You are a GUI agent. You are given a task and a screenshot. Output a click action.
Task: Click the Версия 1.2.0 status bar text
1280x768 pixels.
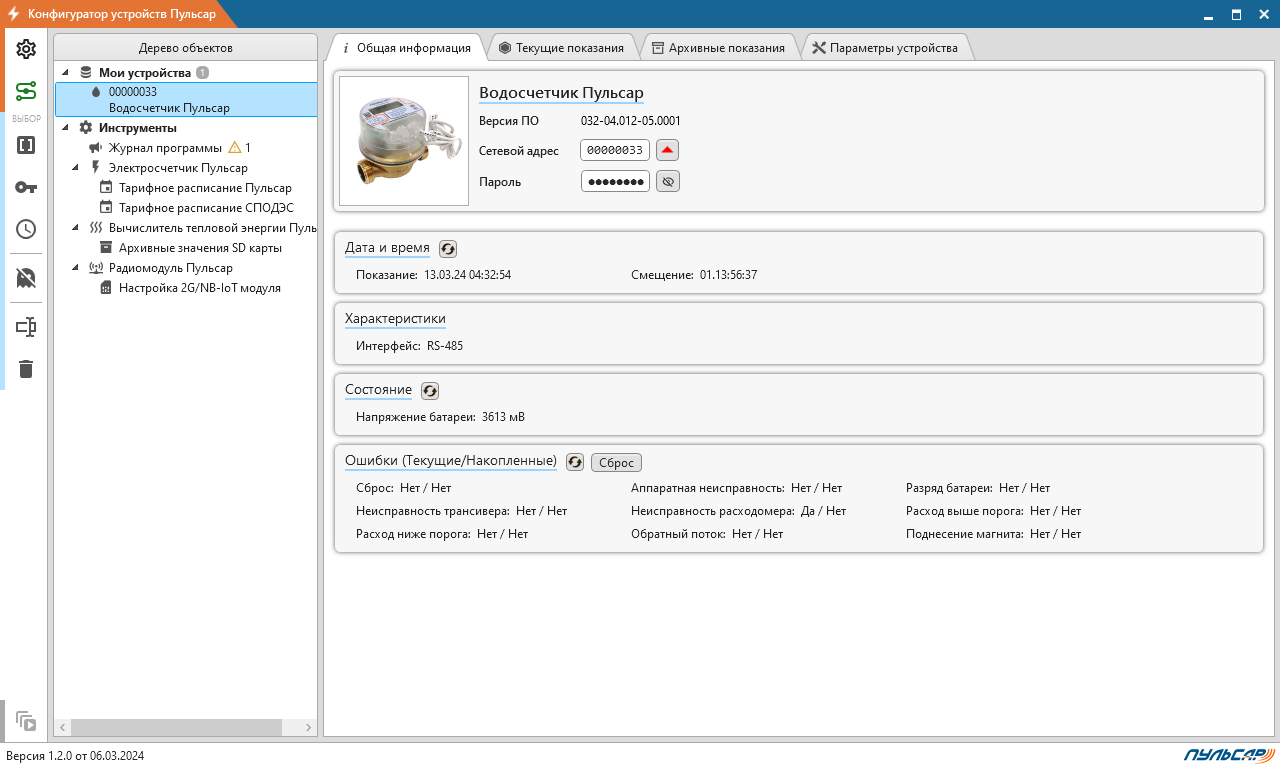[x=75, y=756]
